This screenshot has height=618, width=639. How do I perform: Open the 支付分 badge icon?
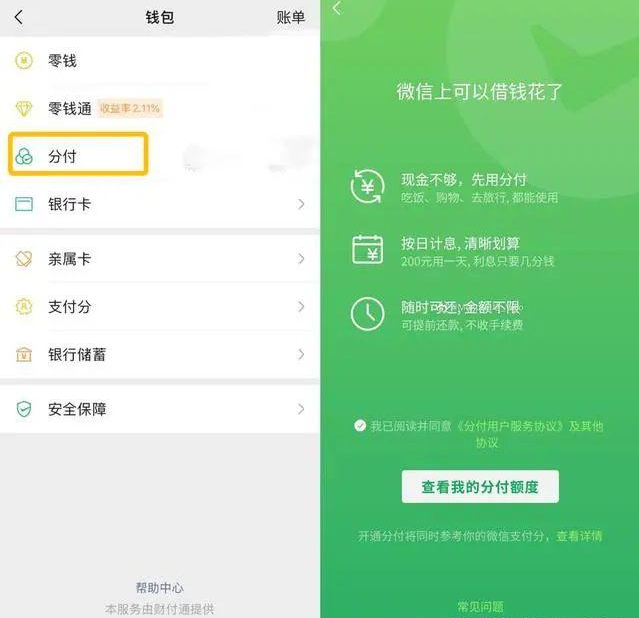coord(24,307)
